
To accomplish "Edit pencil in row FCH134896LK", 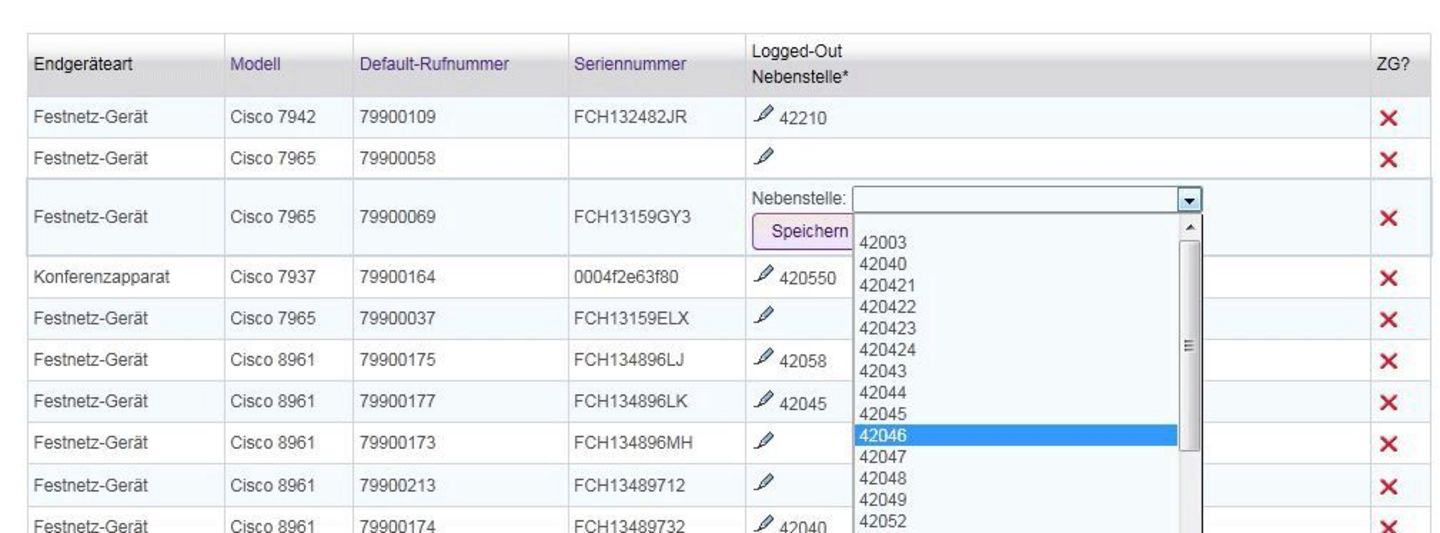I will tap(764, 401).
